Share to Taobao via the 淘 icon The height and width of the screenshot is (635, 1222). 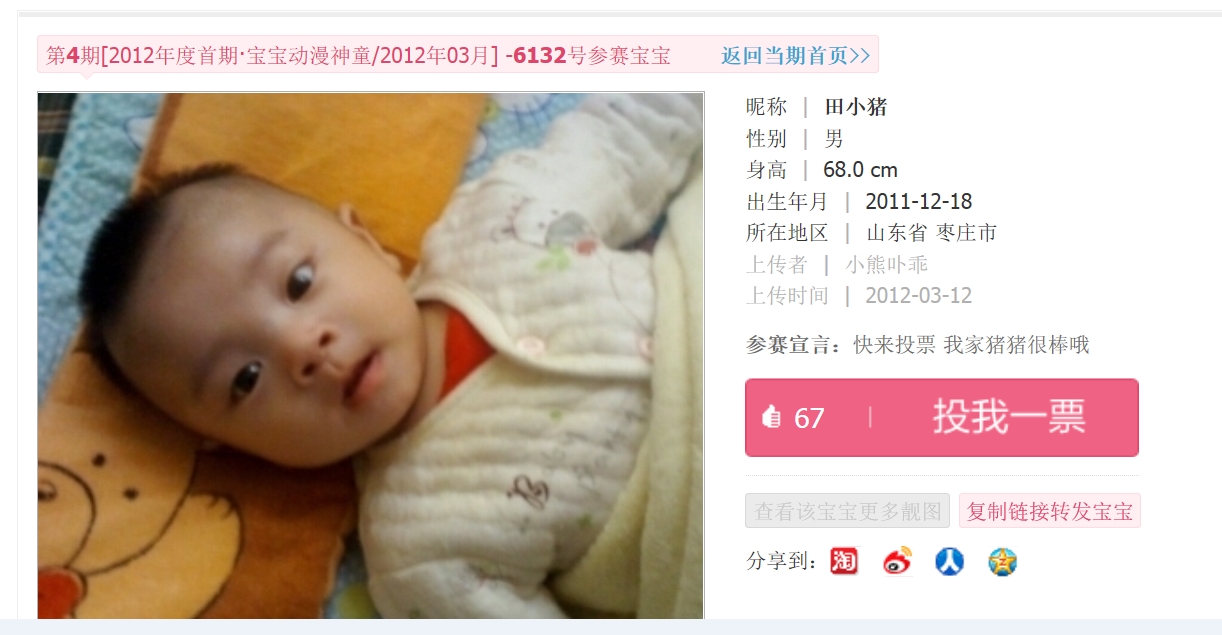click(x=844, y=562)
